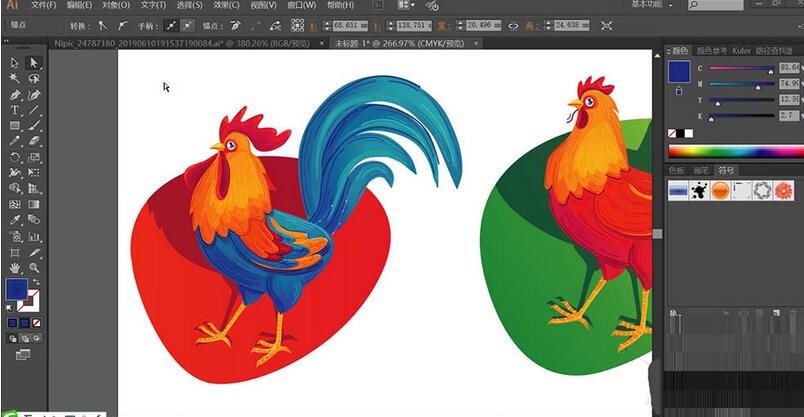This screenshot has height=417, width=804.
Task: Select the Selection tool (black arrow)
Action: point(15,62)
